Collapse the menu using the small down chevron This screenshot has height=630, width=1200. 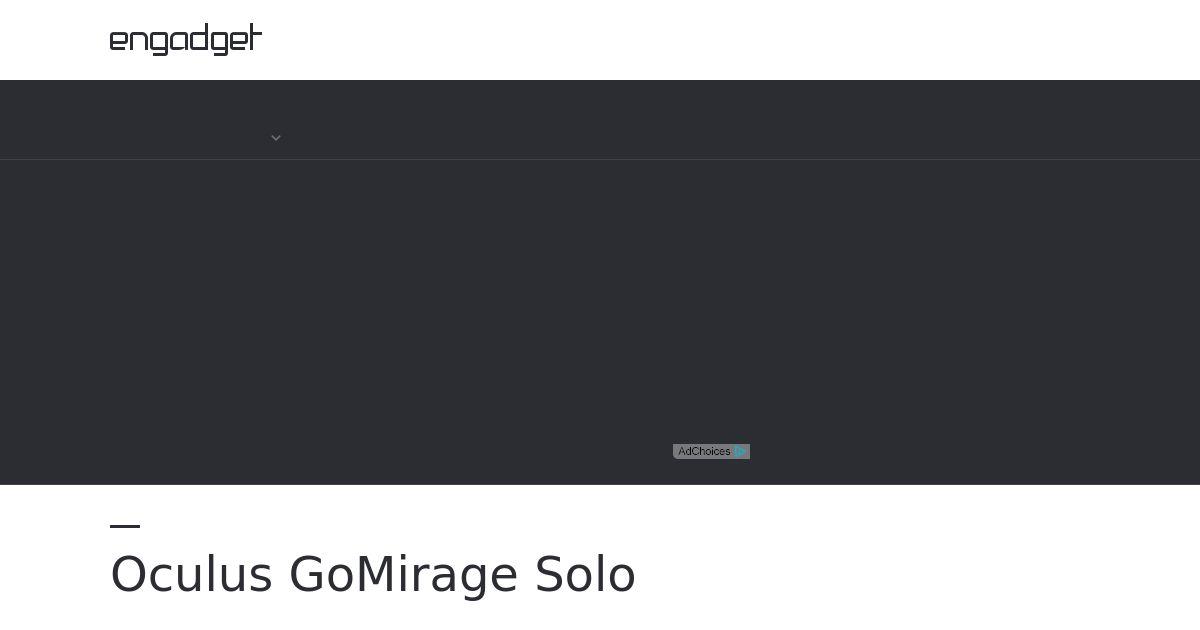(276, 138)
